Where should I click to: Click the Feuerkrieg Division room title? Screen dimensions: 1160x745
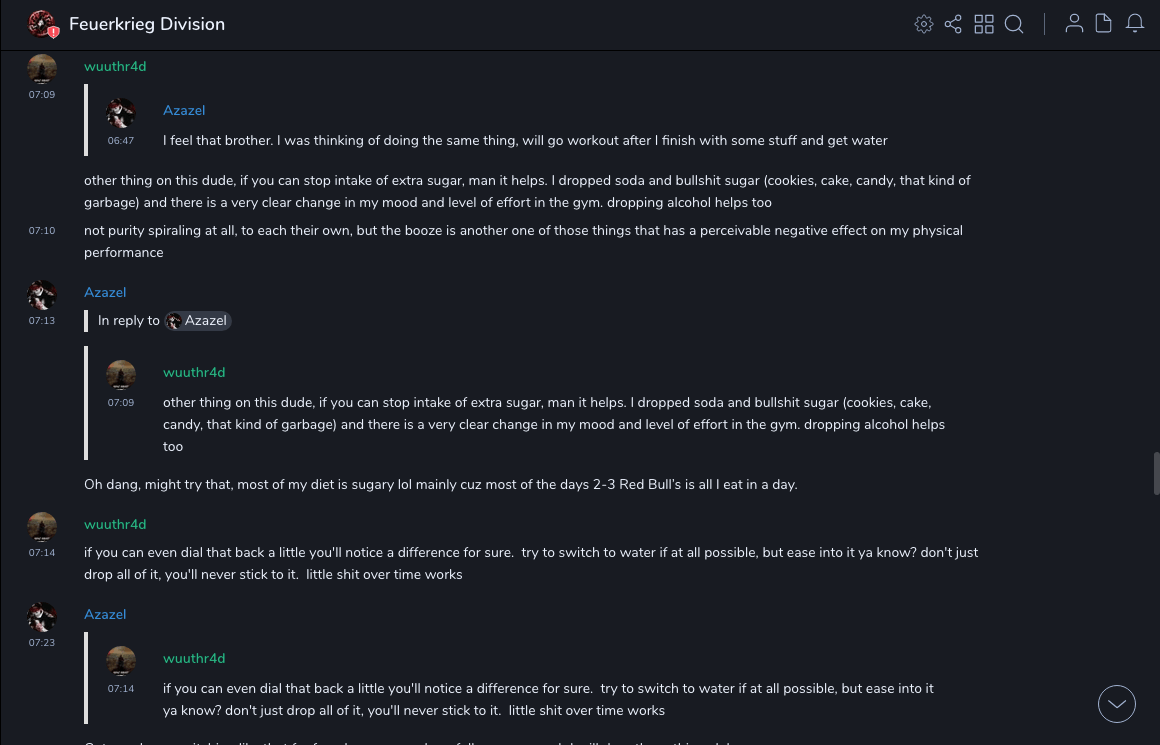[147, 24]
